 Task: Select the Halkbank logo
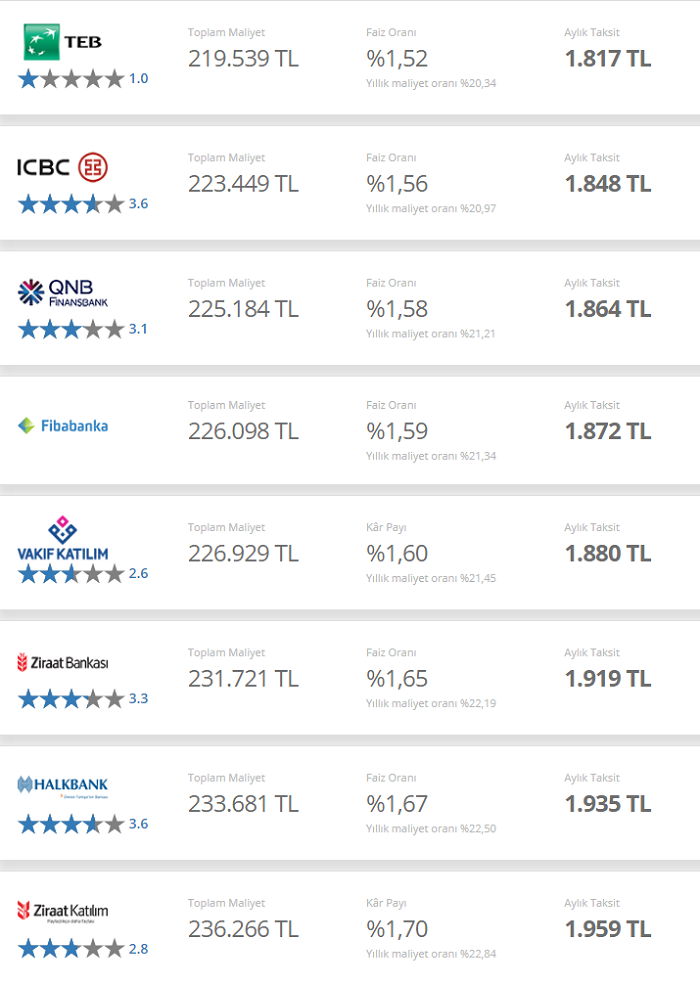point(62,786)
